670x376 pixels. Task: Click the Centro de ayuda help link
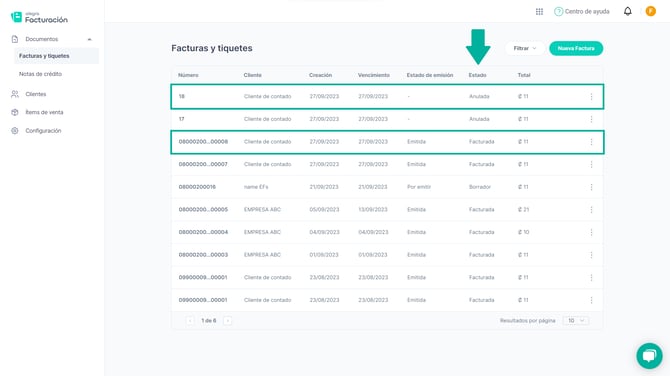click(x=582, y=12)
